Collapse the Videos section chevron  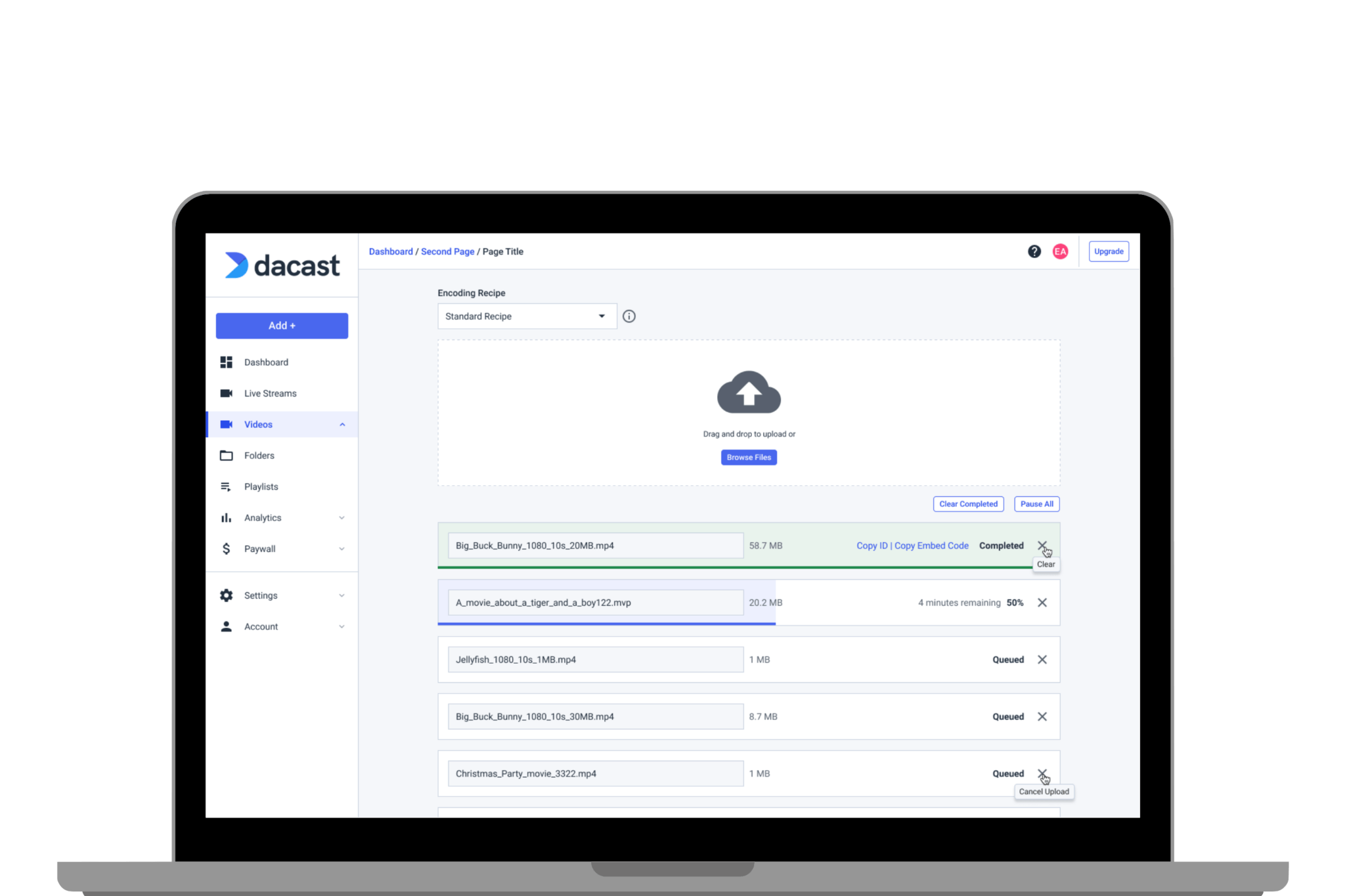[x=341, y=424]
